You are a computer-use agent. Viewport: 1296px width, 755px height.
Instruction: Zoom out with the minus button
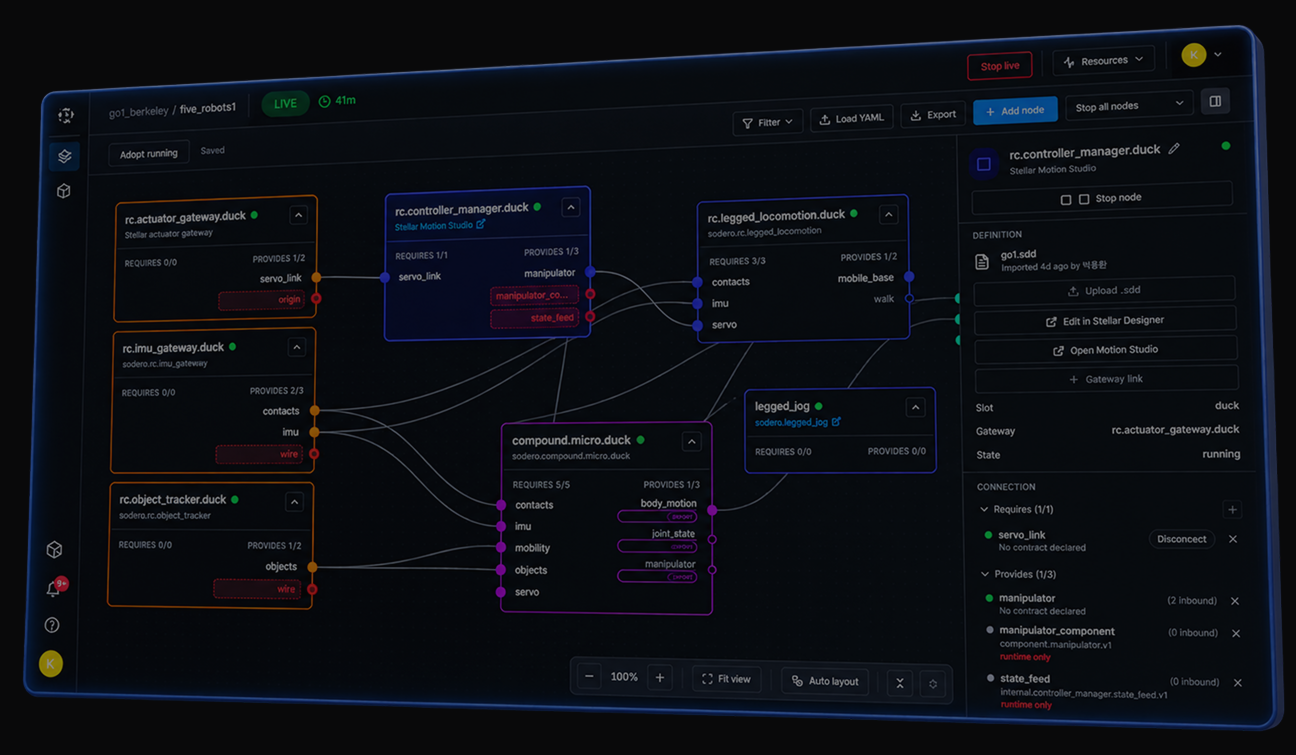coord(589,677)
